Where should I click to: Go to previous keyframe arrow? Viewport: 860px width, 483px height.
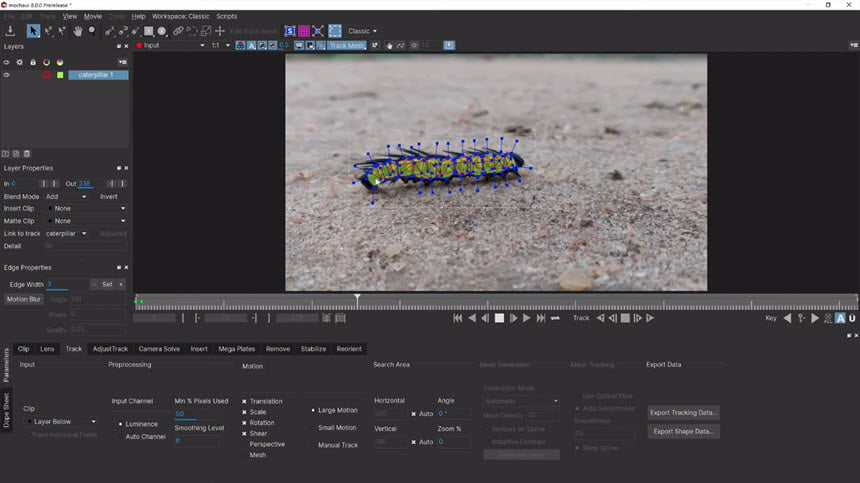tap(788, 318)
